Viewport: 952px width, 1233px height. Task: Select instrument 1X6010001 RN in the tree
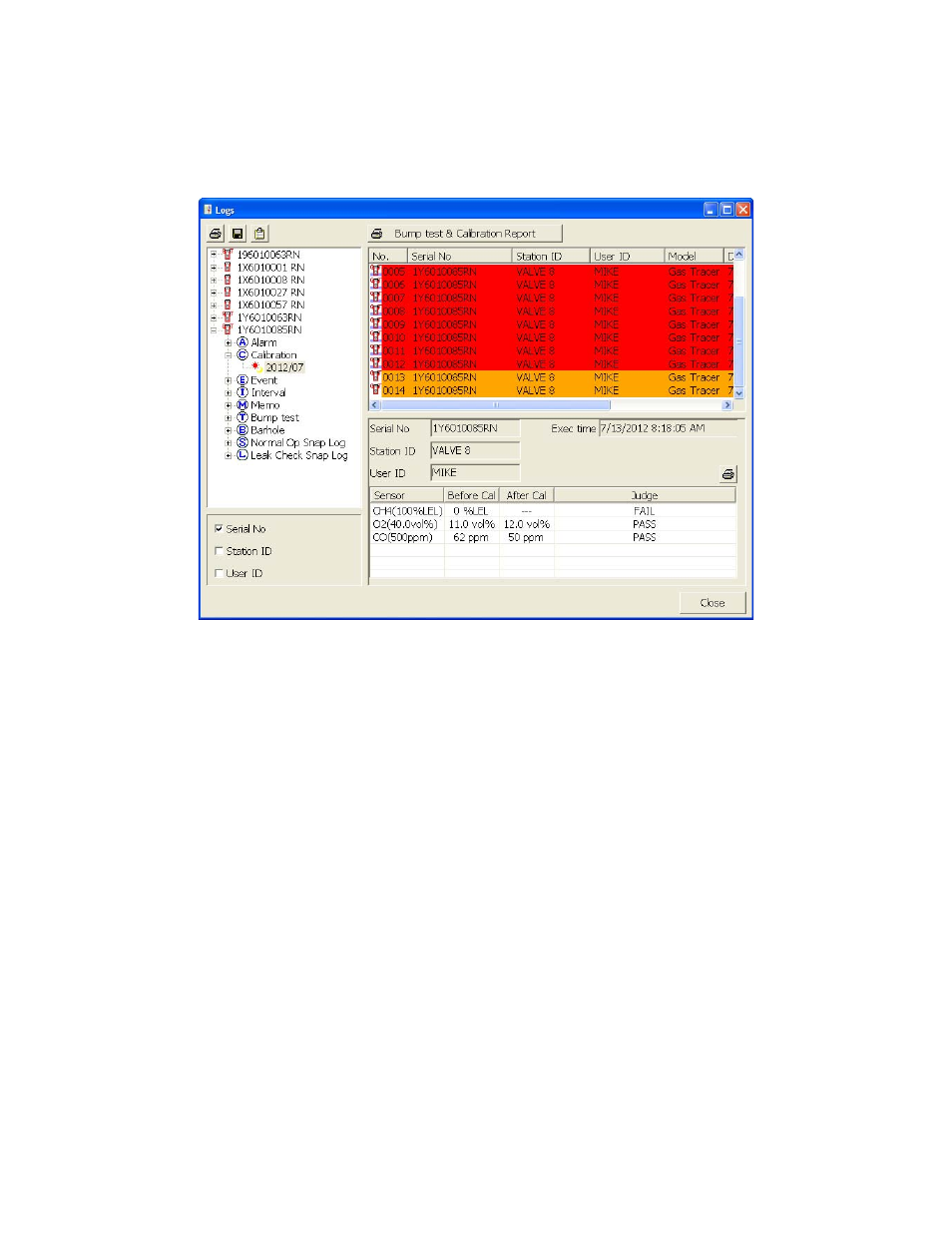[x=270, y=268]
